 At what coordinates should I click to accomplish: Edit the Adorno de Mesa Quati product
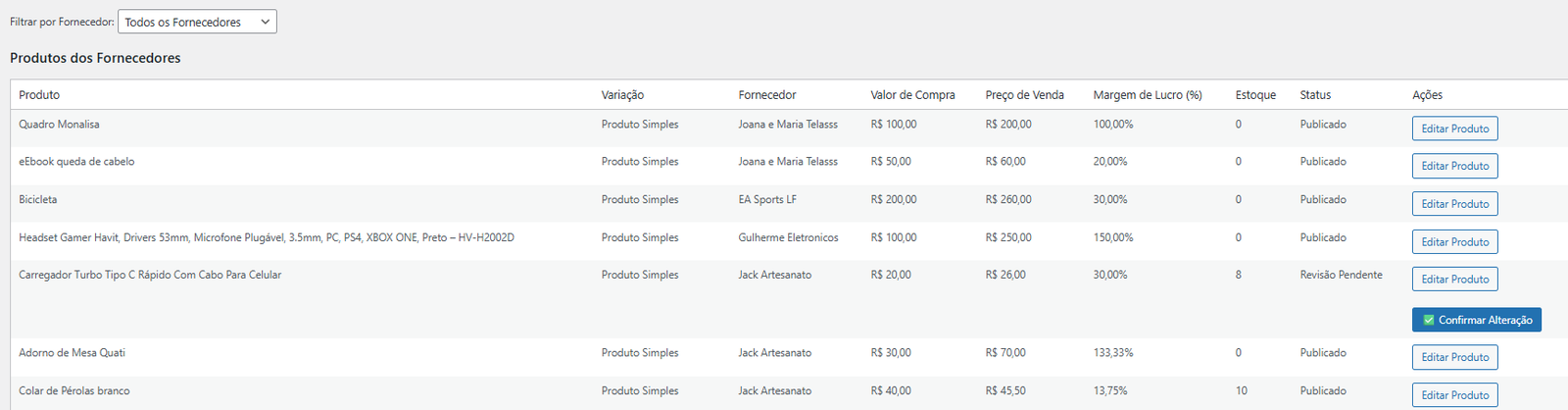tap(1455, 357)
